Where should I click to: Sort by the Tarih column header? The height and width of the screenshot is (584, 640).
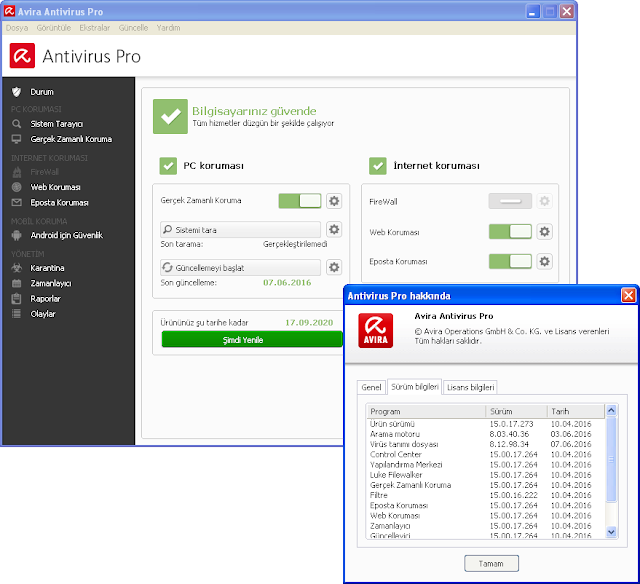(576, 411)
